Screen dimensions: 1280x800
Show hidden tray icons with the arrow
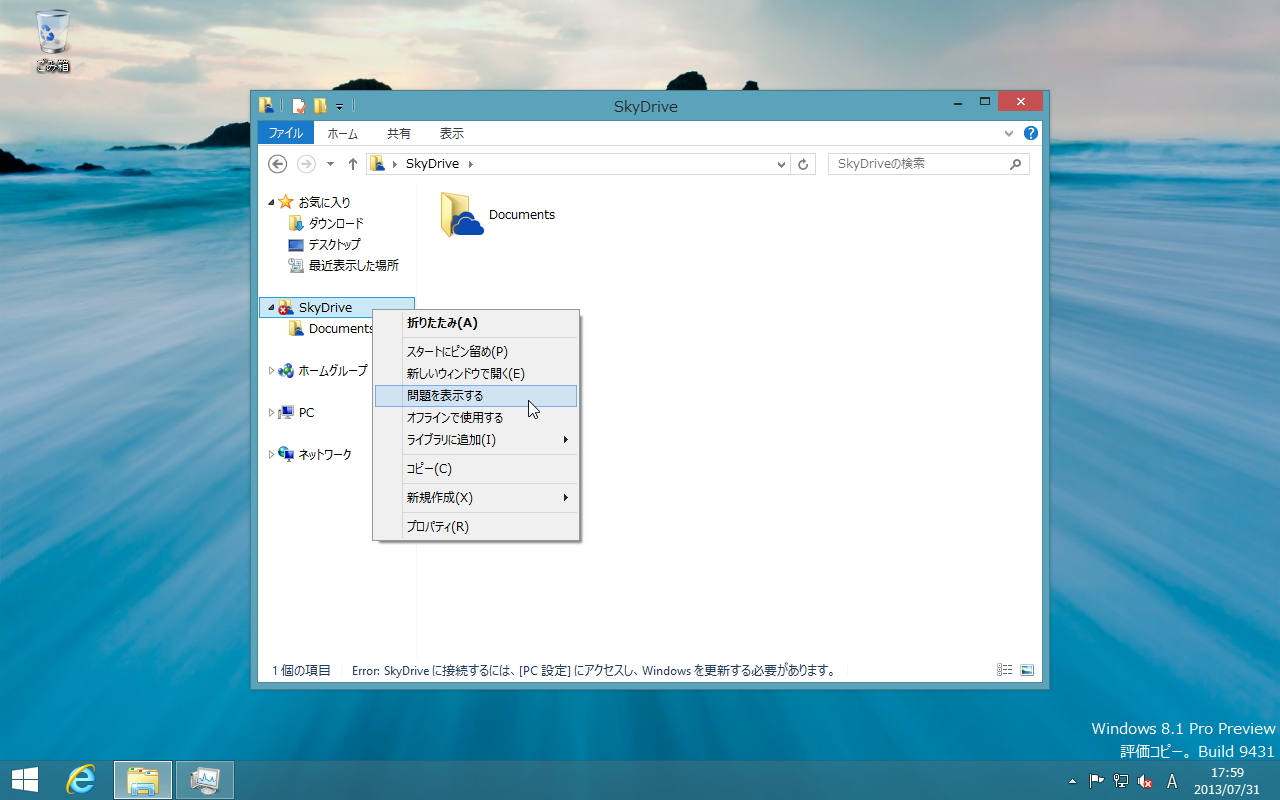(1073, 781)
